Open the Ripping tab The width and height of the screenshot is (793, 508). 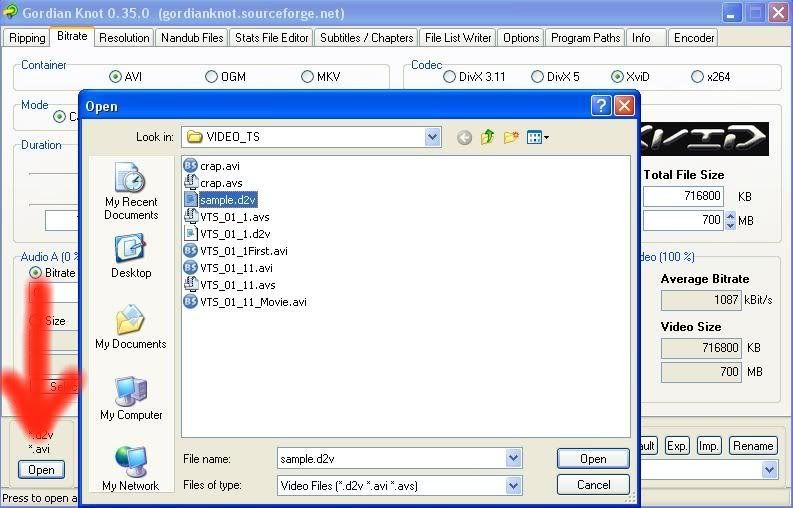click(27, 38)
